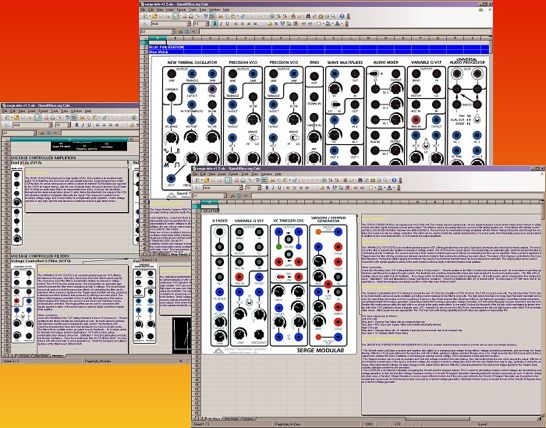Select the SERGE MODULAR synth panel image
This screenshot has width=546, height=428.
pos(279,285)
